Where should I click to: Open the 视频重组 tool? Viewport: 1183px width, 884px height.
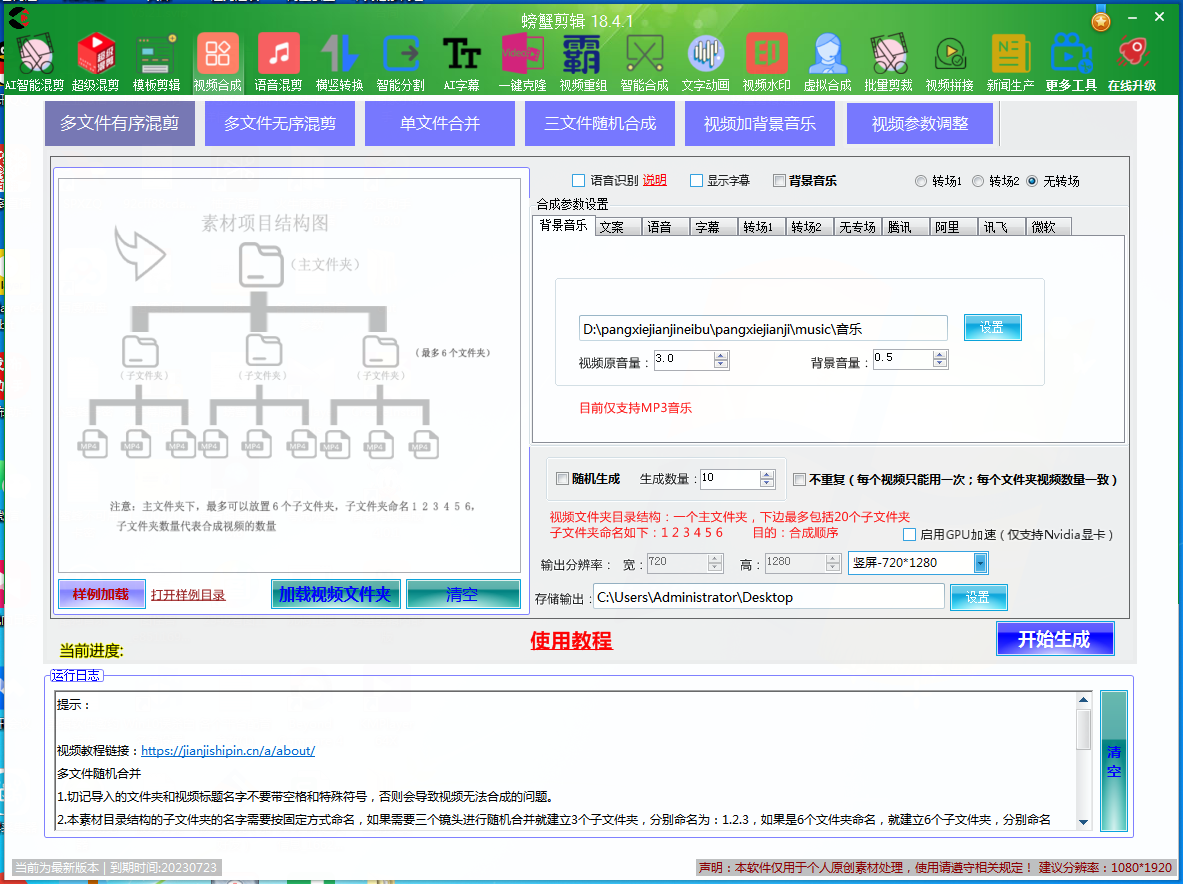[x=583, y=63]
